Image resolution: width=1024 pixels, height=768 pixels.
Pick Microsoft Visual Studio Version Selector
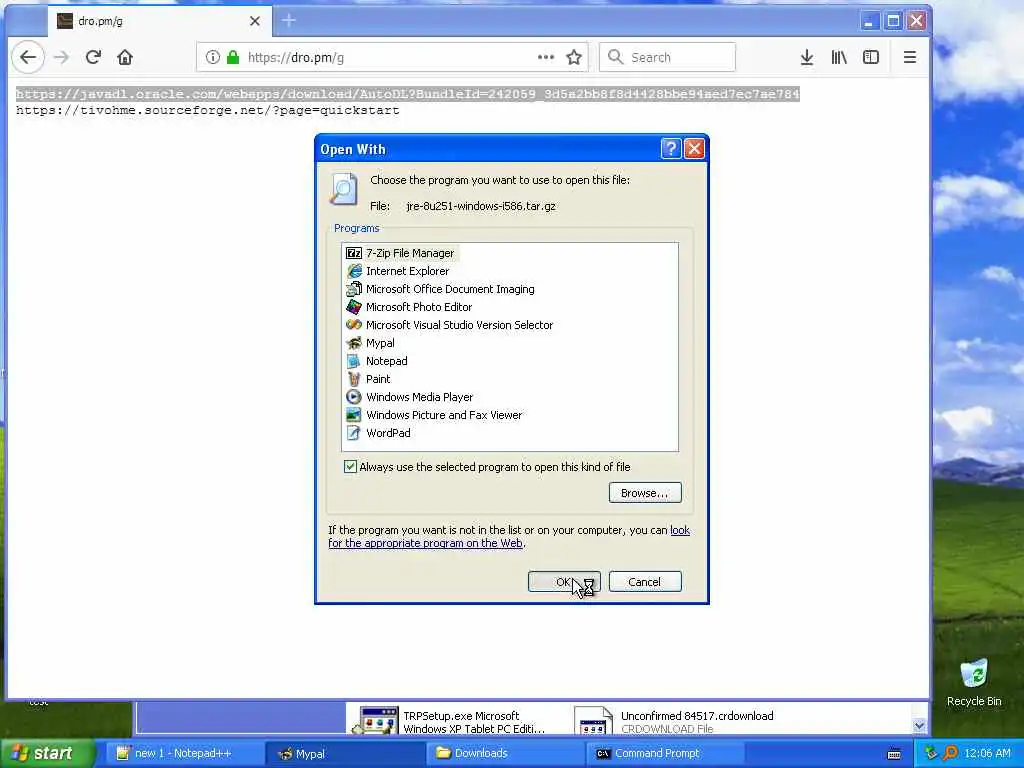450,325
